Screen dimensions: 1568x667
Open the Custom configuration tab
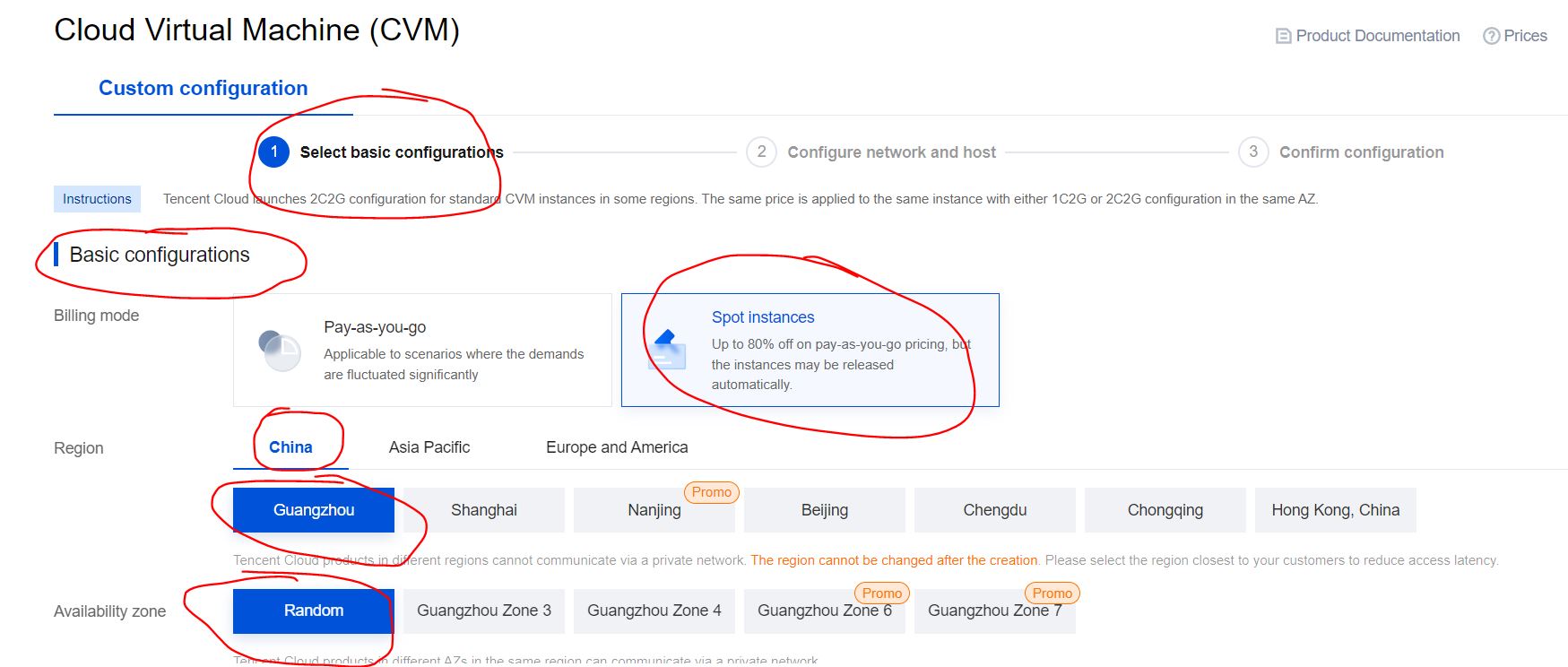point(204,89)
